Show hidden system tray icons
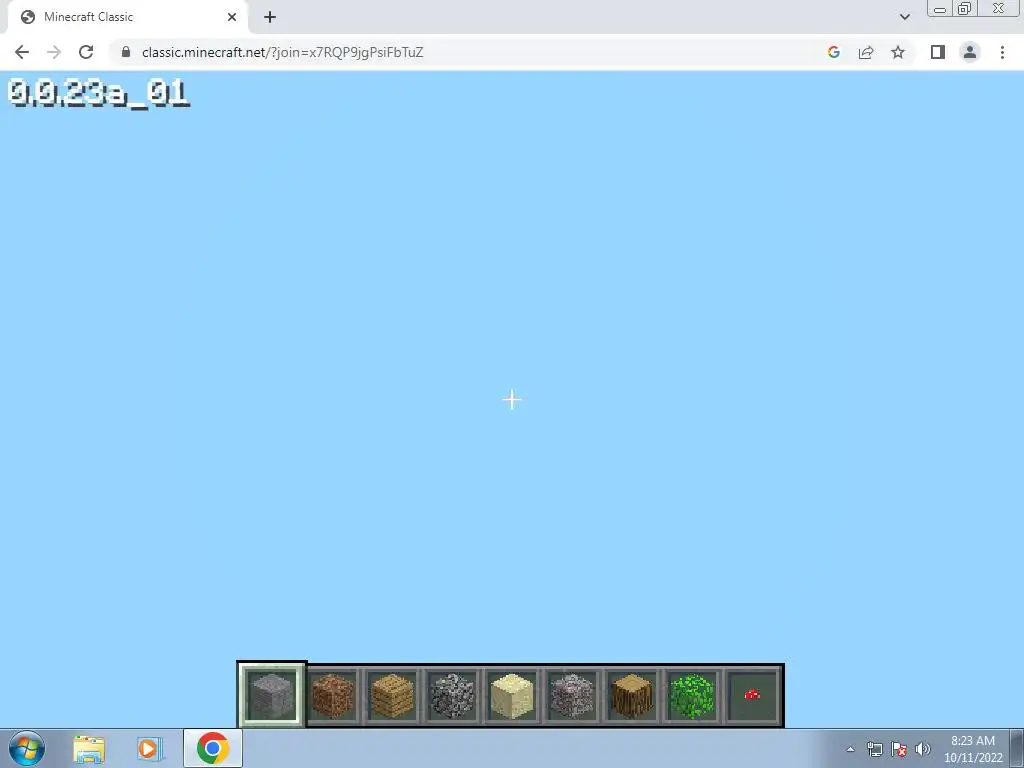Viewport: 1024px width, 768px height. [x=850, y=749]
